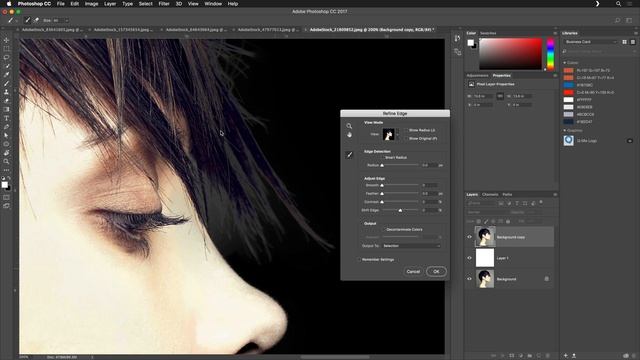Toggle Show Radius checkbox

tap(406, 130)
